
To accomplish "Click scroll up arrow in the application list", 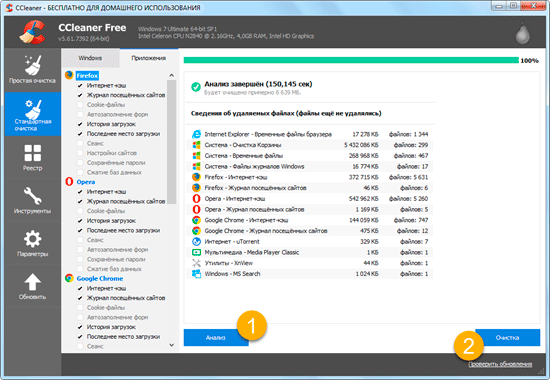I will click(x=172, y=75).
